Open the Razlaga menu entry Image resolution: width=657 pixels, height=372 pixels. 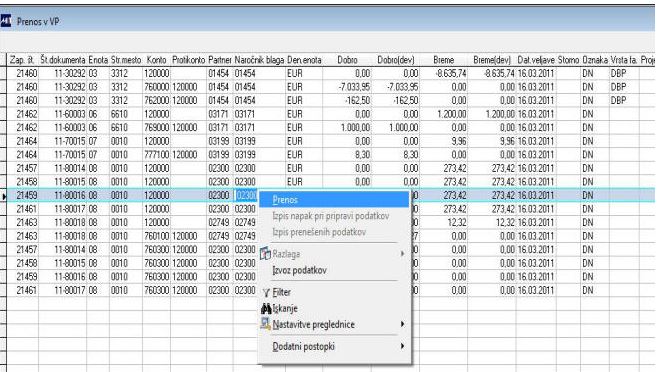tap(286, 254)
